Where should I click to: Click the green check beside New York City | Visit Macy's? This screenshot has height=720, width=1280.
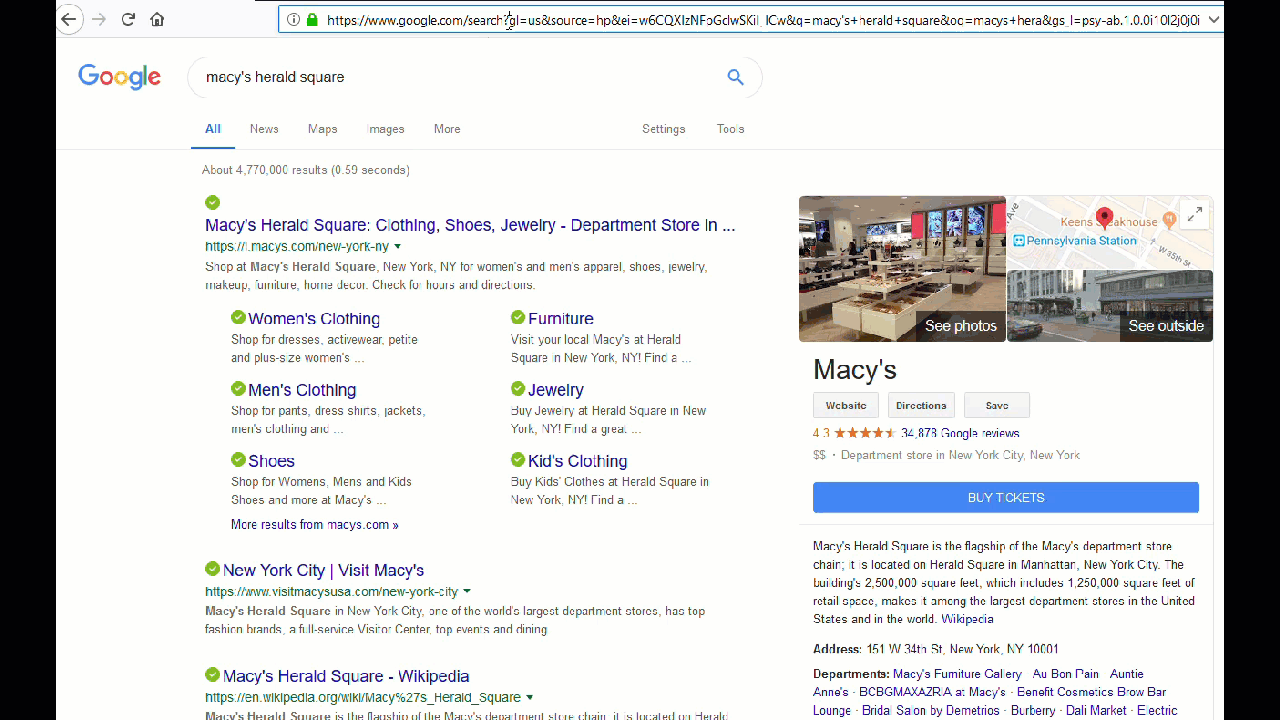coord(212,568)
